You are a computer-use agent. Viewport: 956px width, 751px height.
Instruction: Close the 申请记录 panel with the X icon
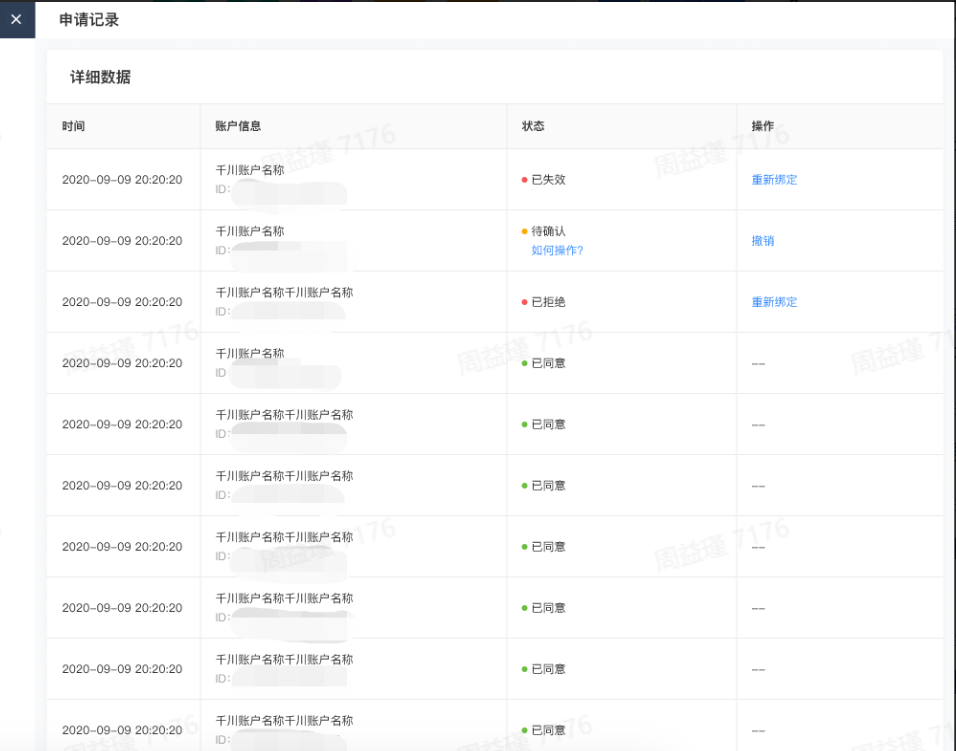(x=16, y=20)
